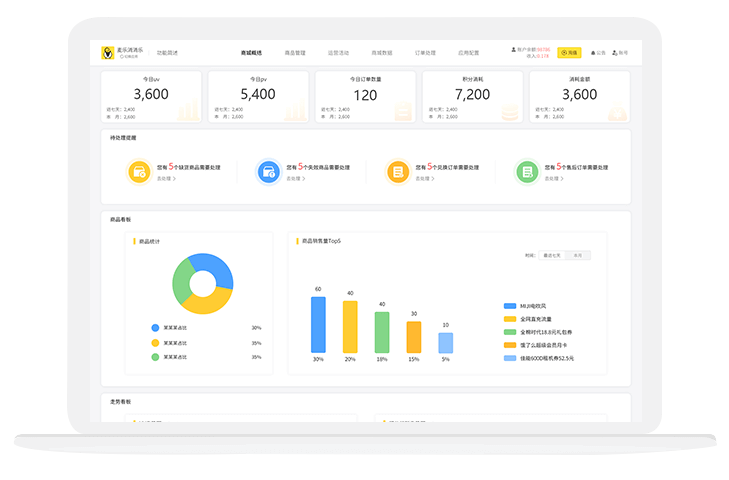Switch the chart to 本月 range
Image resolution: width=729 pixels, height=480 pixels.
577,255
